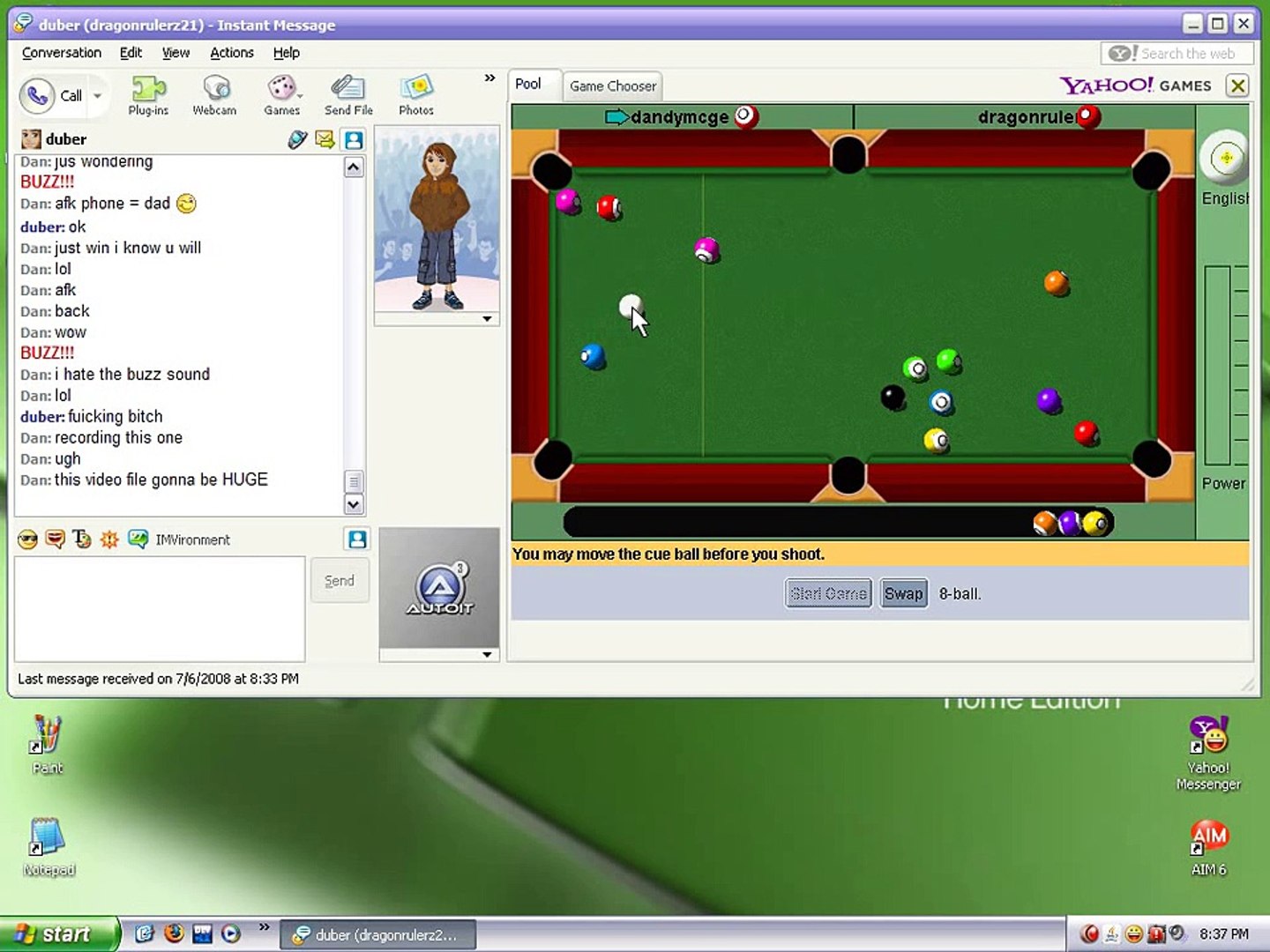Focus the Search the web field
This screenshot has height=952, width=1270.
point(1177,54)
